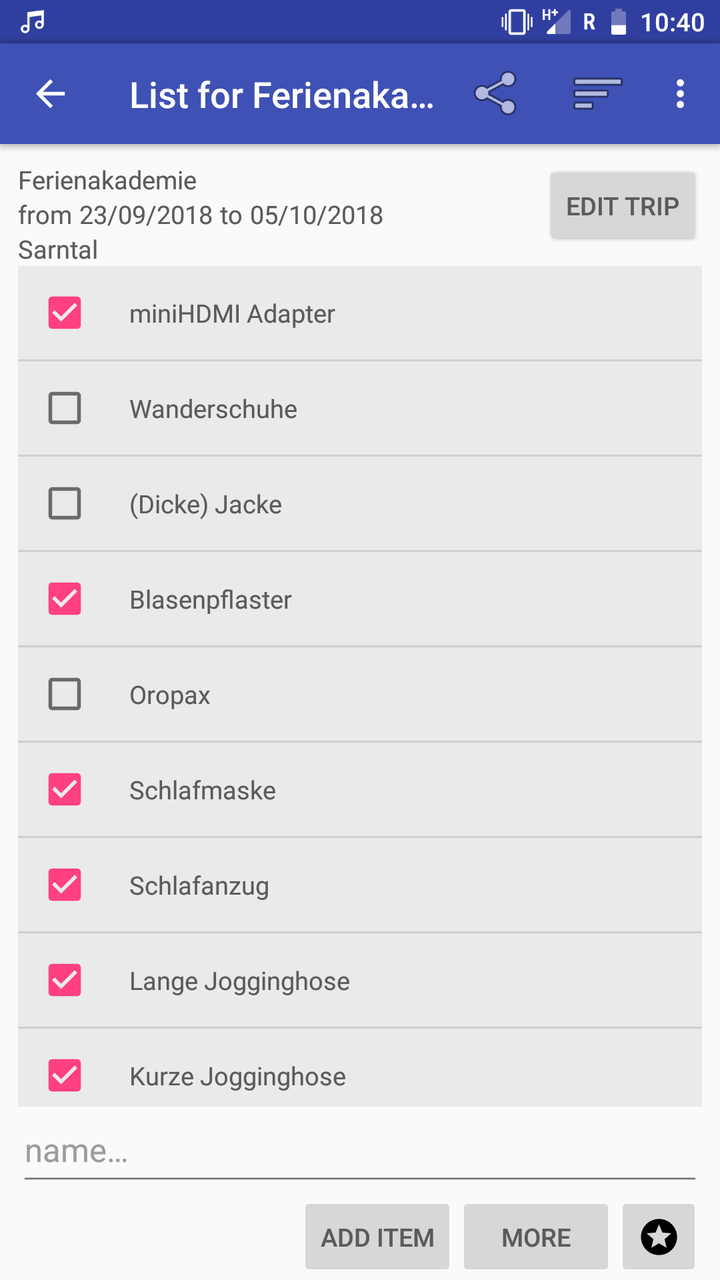Uncheck the Schlafmaske item
This screenshot has height=1280, width=720.
pyautogui.click(x=65, y=790)
